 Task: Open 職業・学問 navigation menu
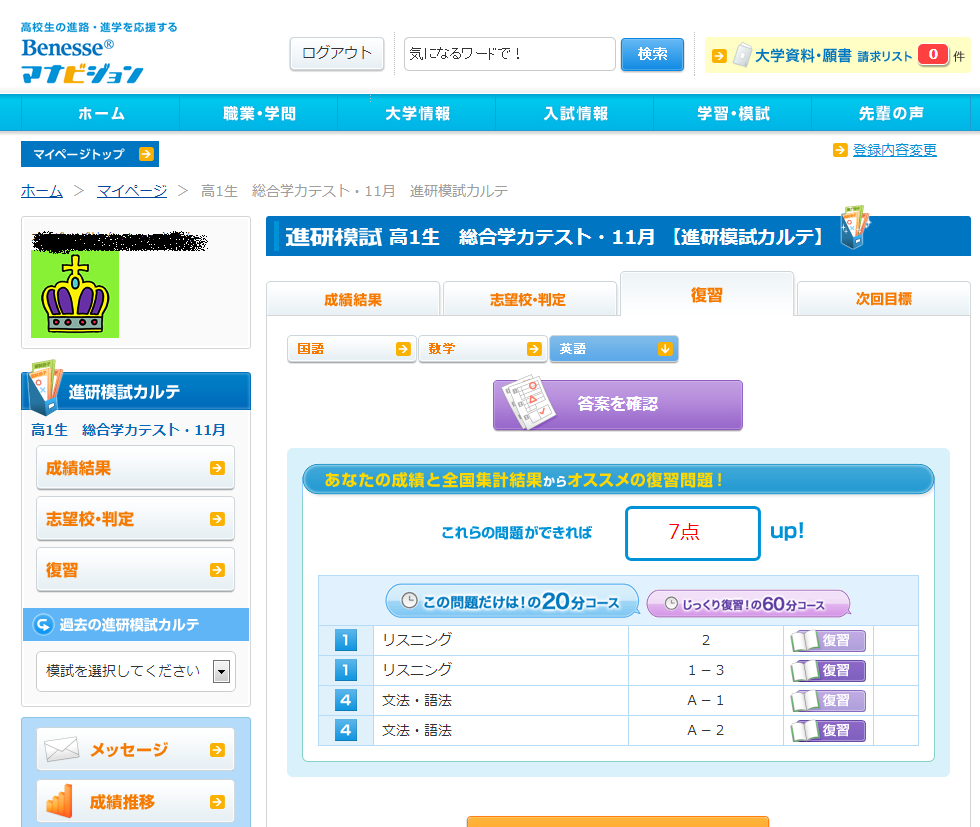click(x=259, y=113)
